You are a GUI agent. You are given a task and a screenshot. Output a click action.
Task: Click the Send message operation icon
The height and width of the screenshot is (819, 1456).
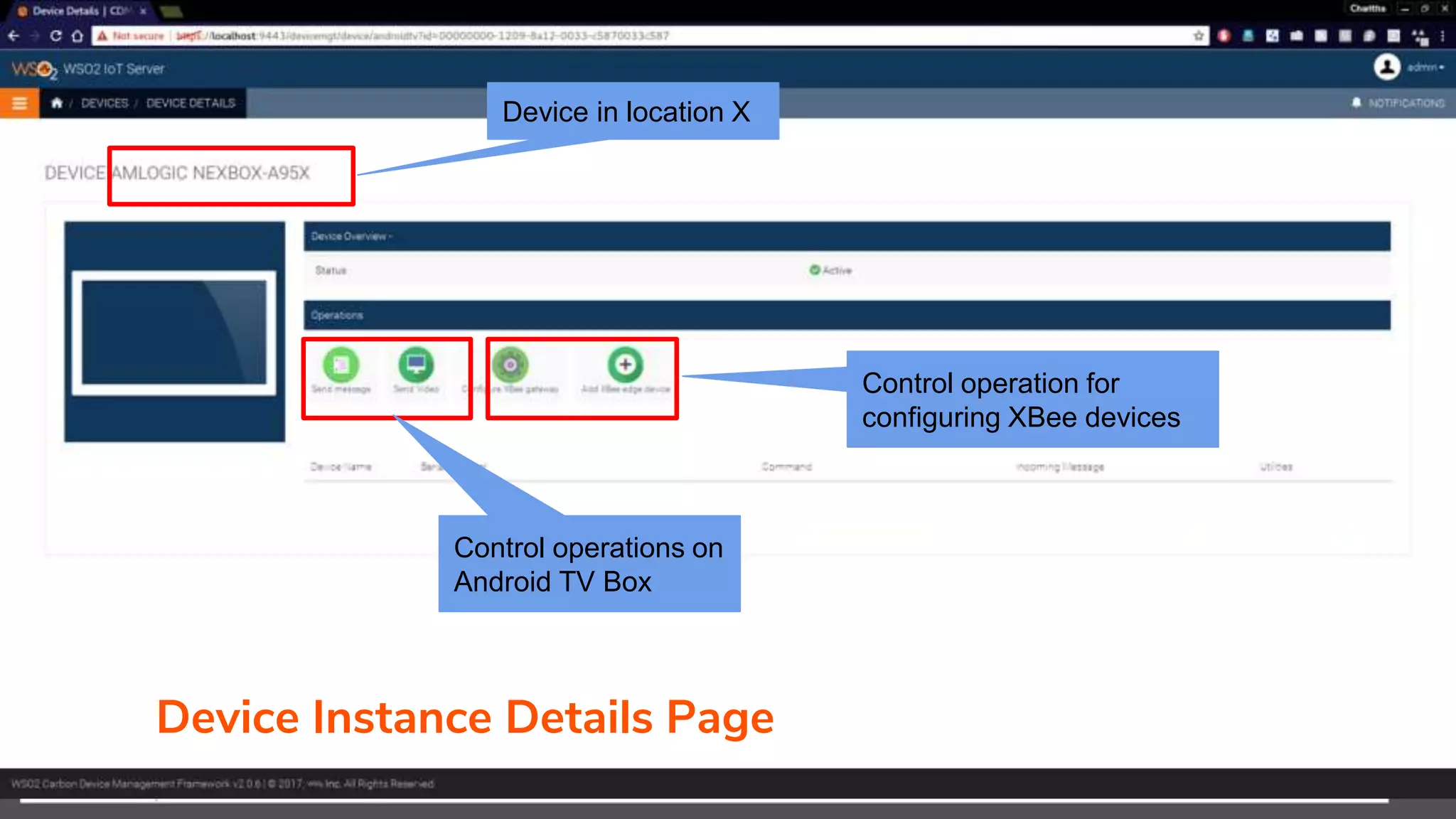(x=341, y=365)
